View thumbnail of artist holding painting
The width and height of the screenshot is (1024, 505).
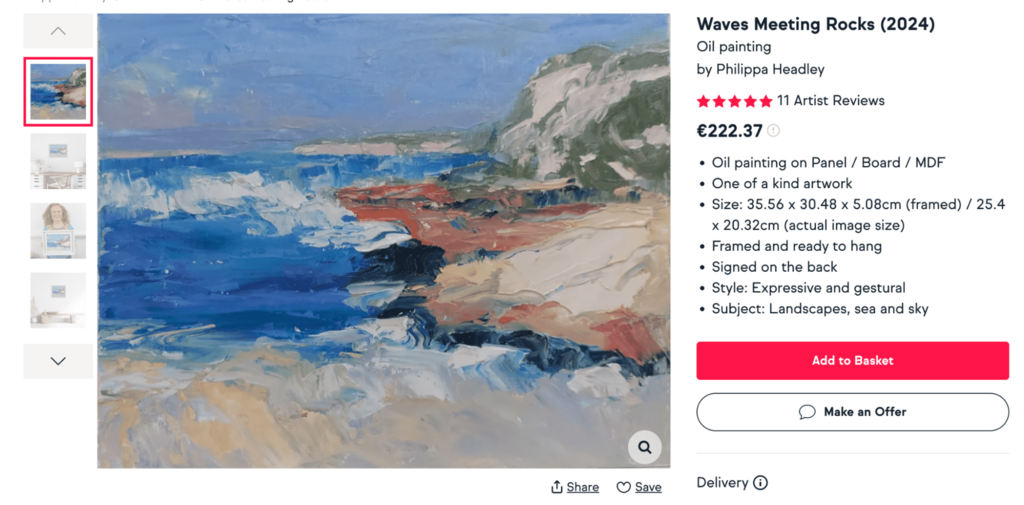[58, 230]
